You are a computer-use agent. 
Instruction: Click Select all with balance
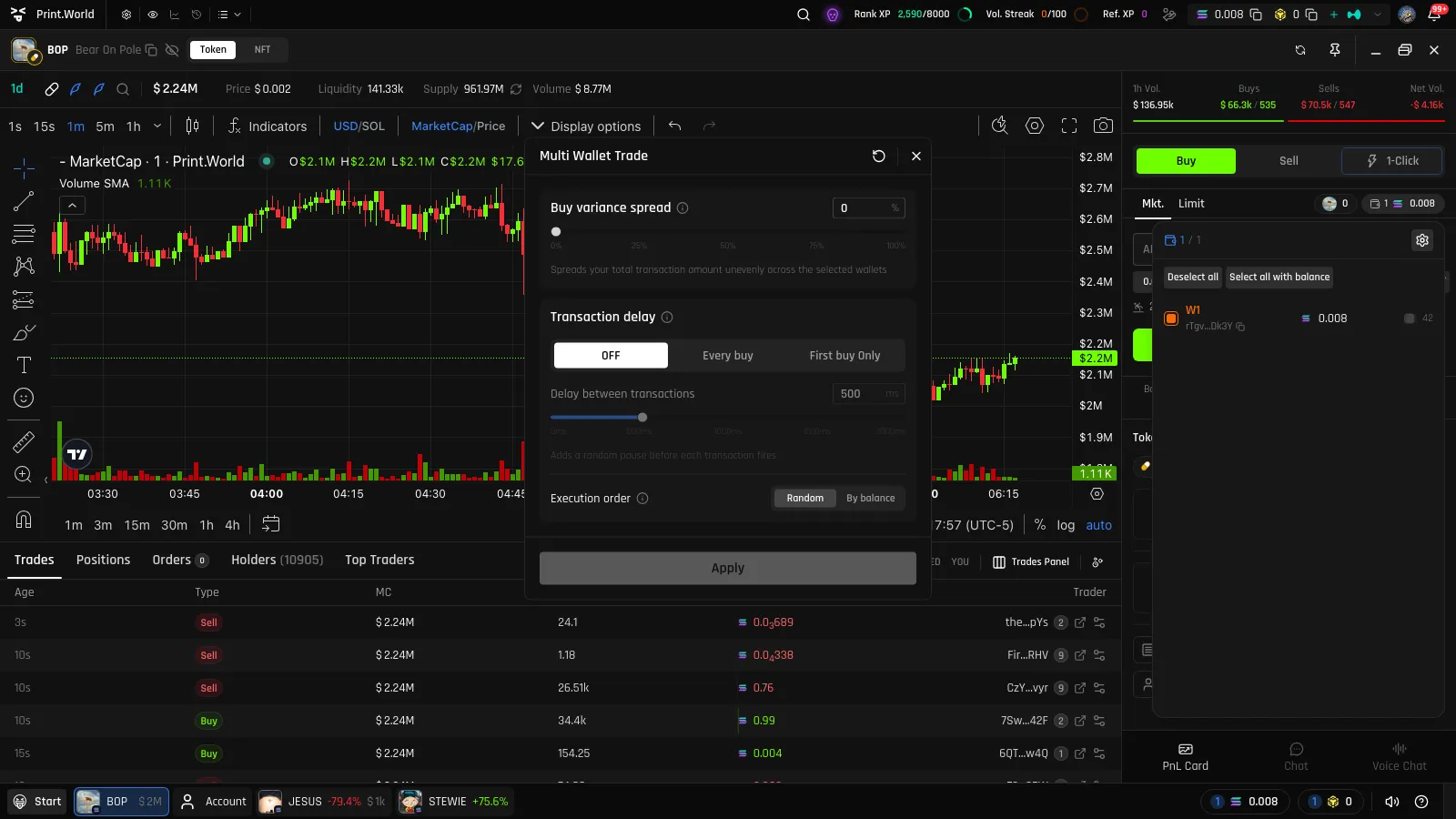1279,277
